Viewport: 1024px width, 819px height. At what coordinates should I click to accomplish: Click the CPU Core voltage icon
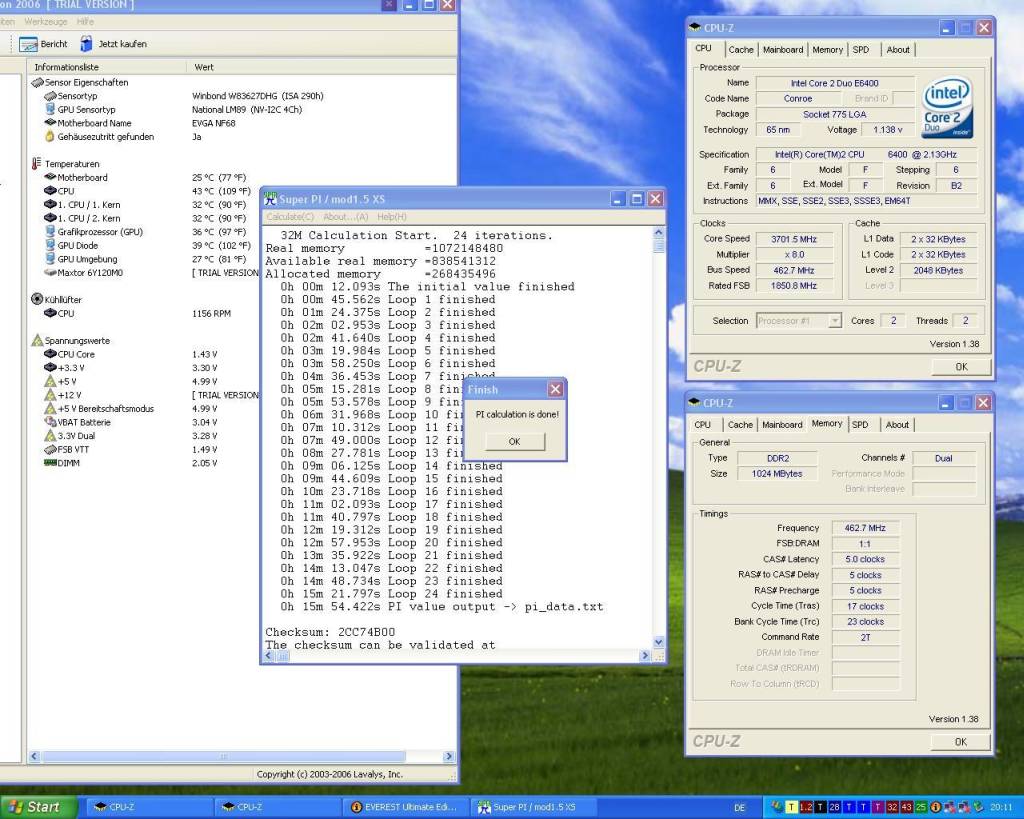click(50, 354)
